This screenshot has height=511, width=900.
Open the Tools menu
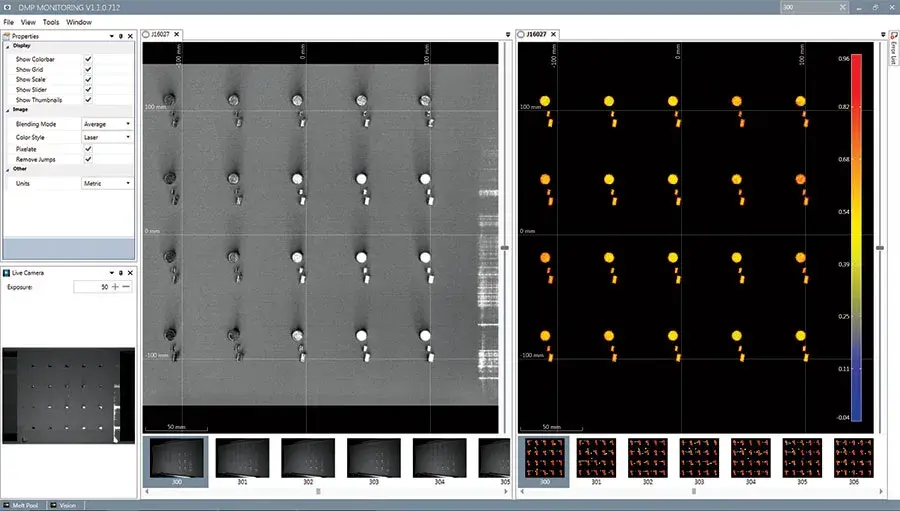[50, 22]
